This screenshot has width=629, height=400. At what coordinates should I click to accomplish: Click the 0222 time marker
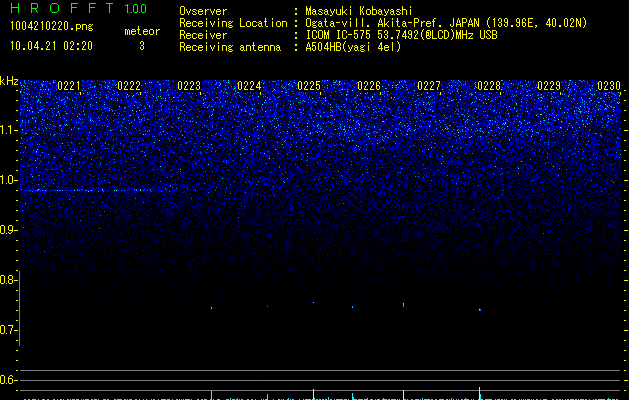[x=129, y=86]
